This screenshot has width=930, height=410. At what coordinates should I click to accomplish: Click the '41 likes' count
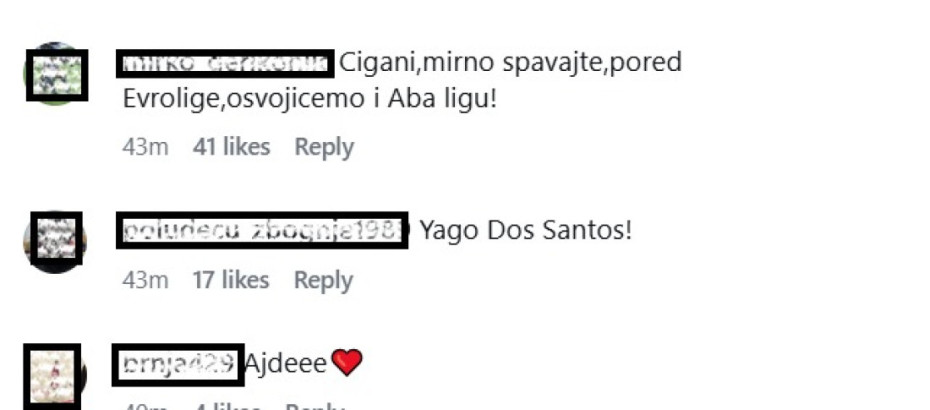(x=231, y=147)
